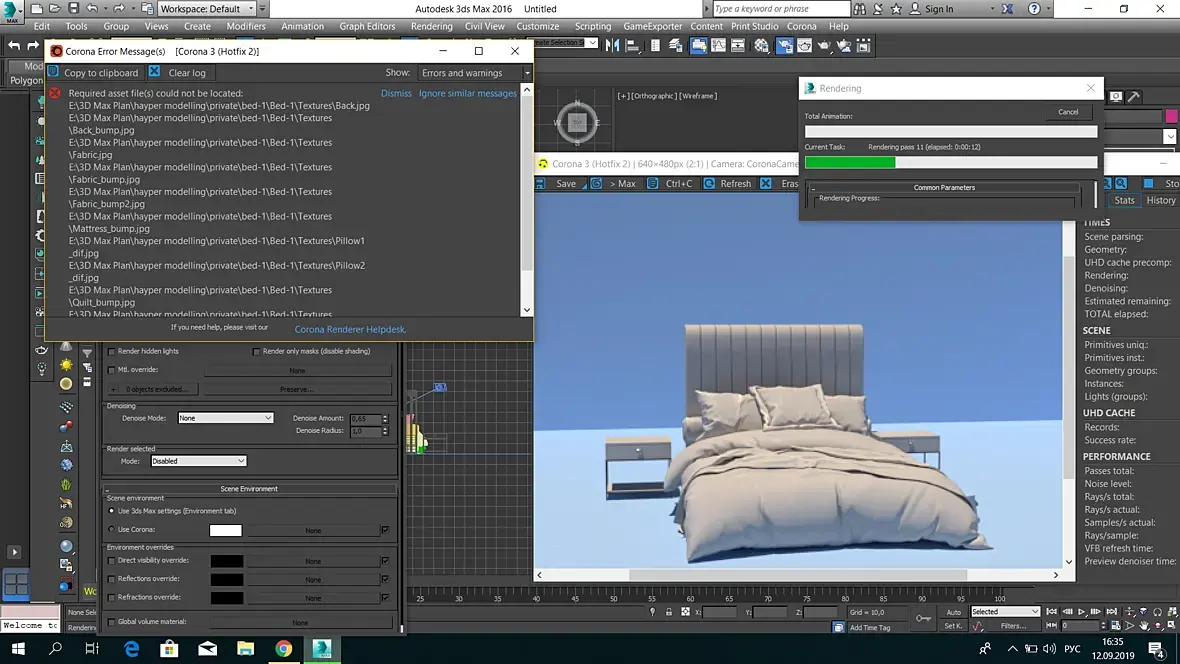Open the Material Editor toolbar icon
Screen dimensions: 1180x664
(761, 46)
